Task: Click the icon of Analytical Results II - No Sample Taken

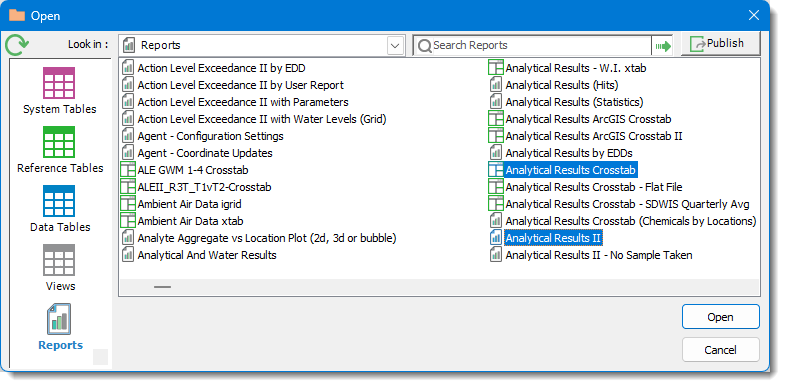Action: (x=496, y=255)
